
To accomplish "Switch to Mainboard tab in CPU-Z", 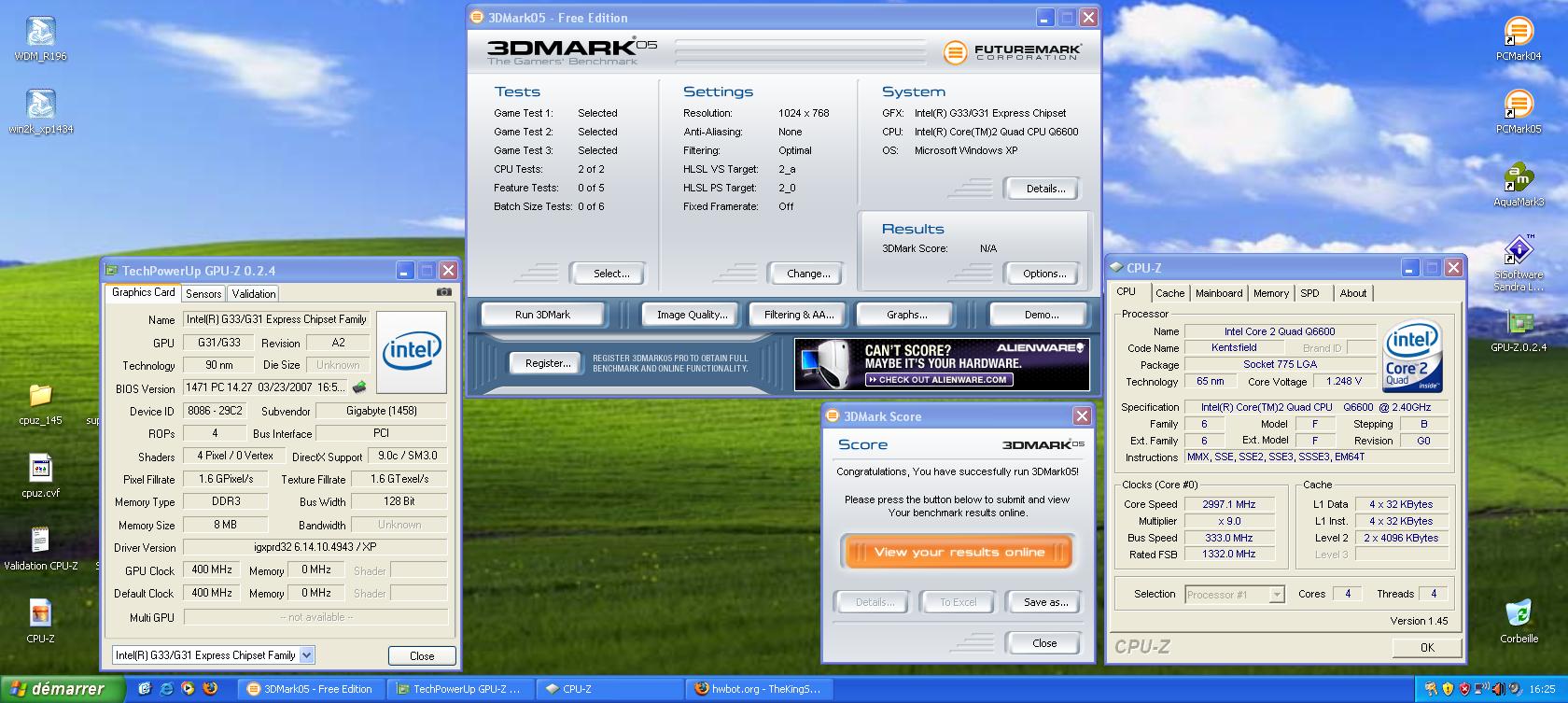I will click(x=1219, y=293).
